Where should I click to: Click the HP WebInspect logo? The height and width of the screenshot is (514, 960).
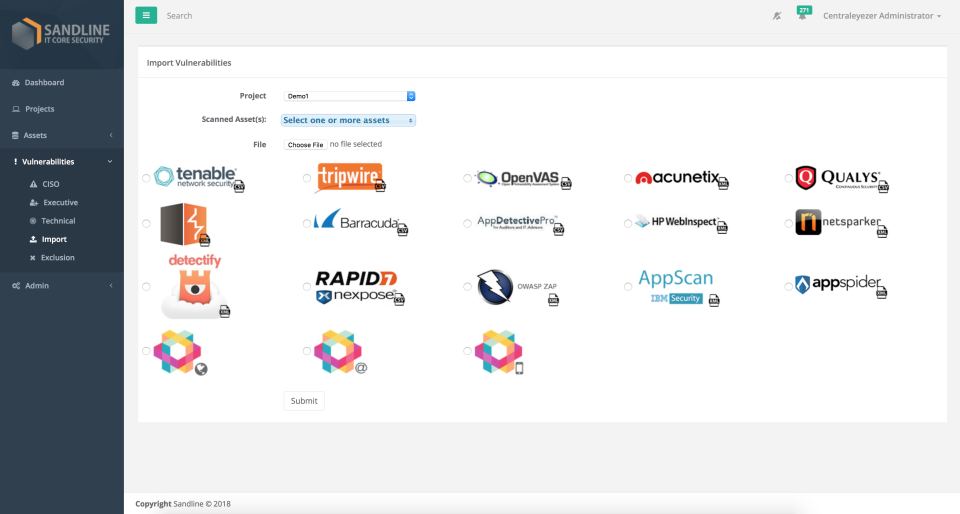click(681, 223)
